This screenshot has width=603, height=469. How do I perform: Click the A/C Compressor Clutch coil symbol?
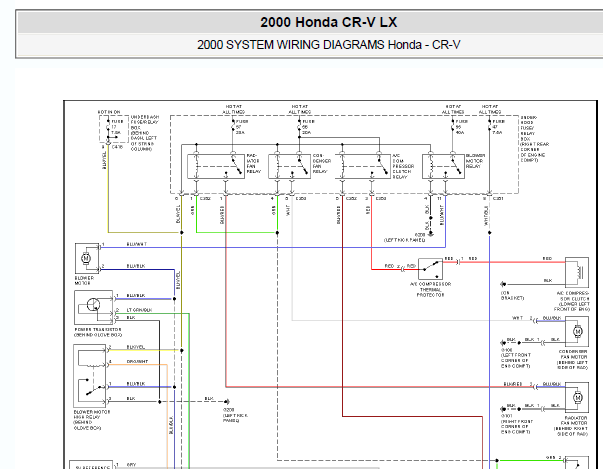(576, 272)
